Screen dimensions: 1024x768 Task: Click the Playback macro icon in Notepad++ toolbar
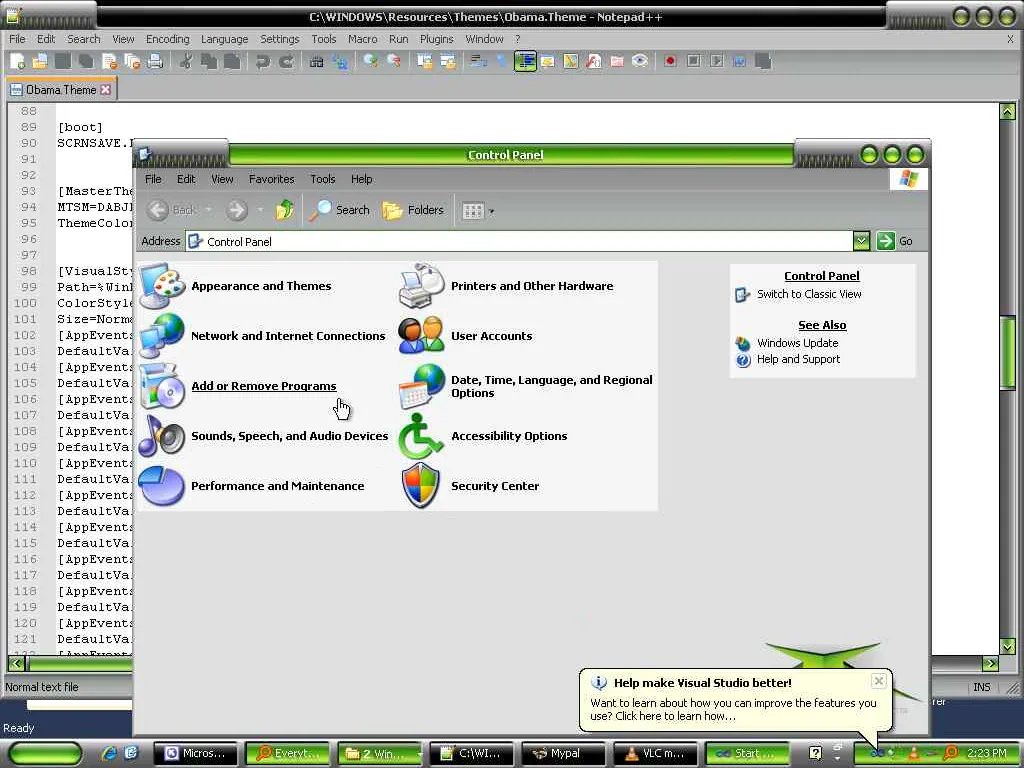(716, 61)
